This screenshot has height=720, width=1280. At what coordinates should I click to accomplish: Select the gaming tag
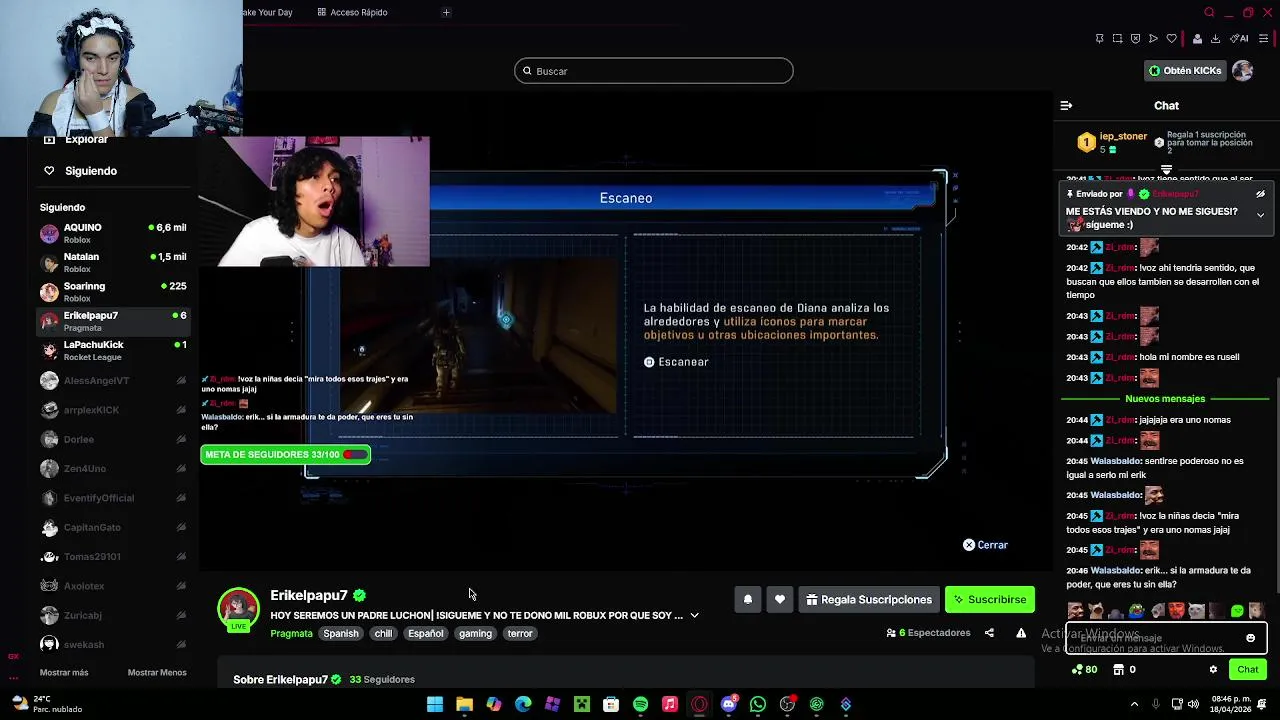pos(475,634)
